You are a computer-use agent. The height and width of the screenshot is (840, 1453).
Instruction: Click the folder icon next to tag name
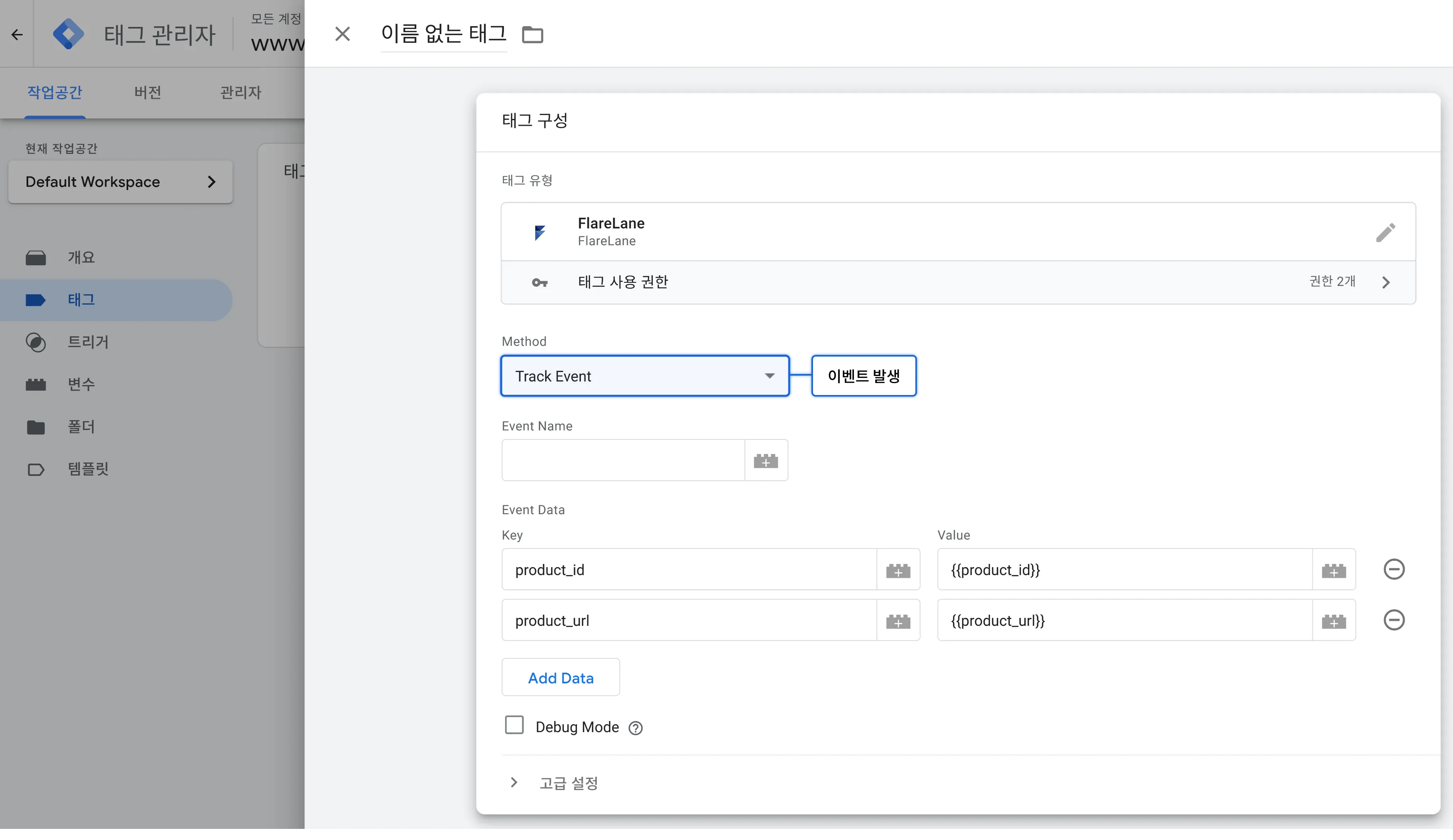coord(532,35)
